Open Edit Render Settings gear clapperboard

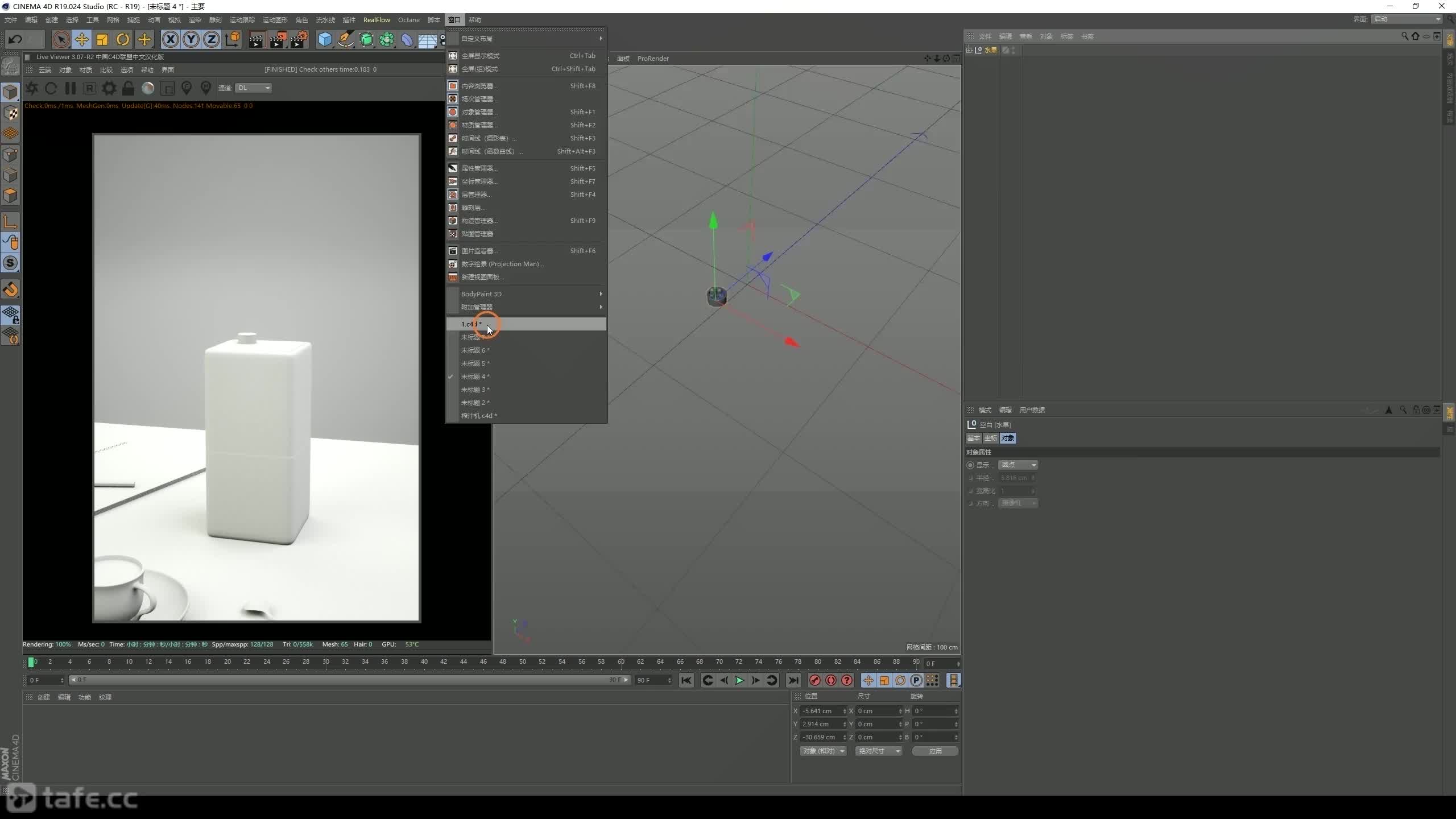click(x=299, y=39)
